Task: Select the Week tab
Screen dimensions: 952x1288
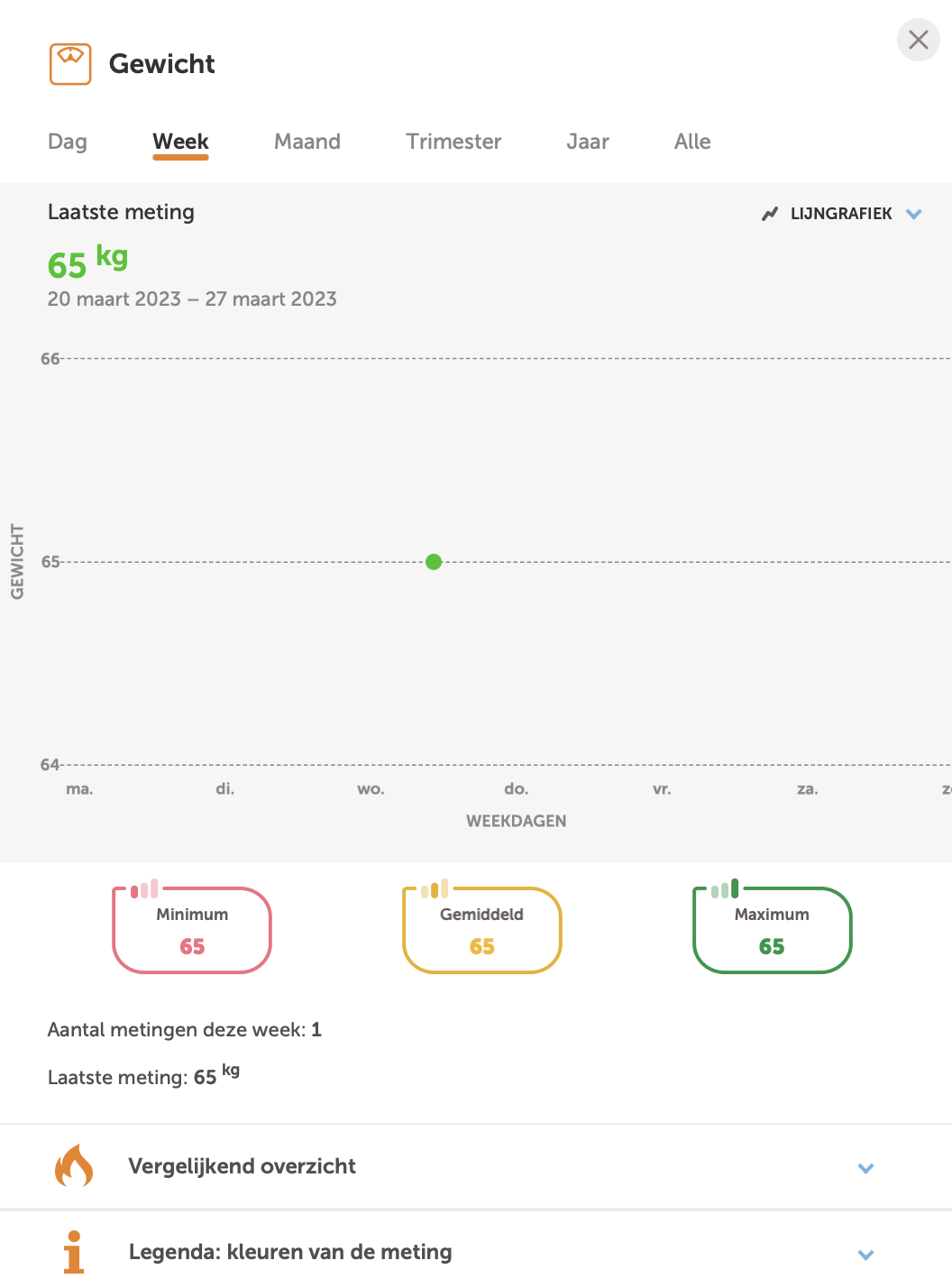Action: click(180, 142)
